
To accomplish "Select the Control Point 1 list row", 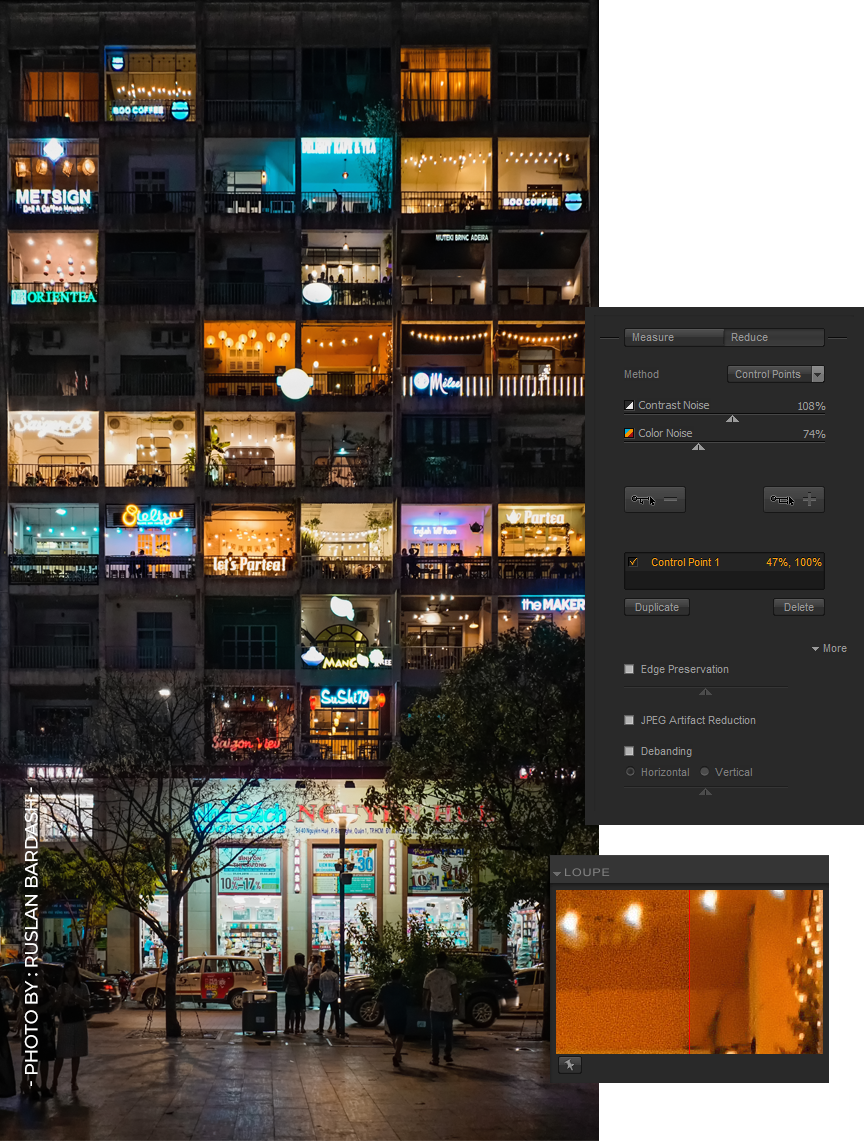I will click(724, 562).
